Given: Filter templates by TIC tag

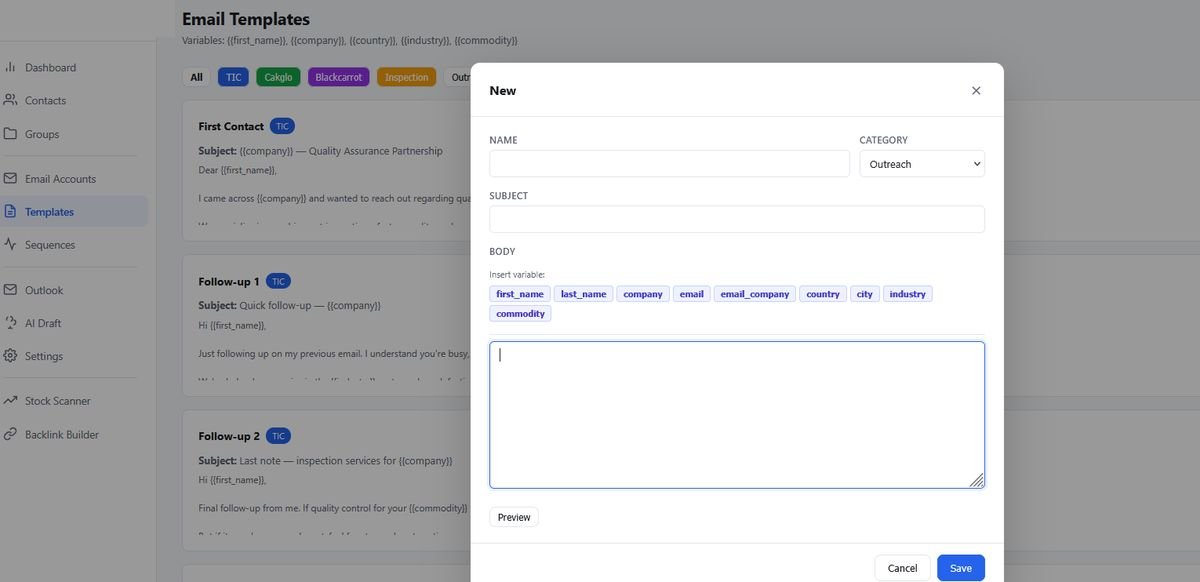Looking at the screenshot, I should 233,77.
